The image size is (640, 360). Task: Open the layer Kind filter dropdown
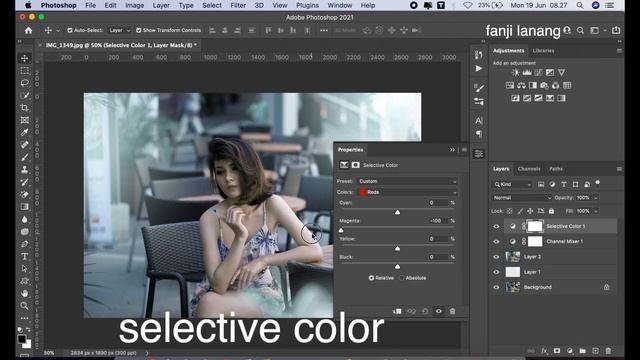coord(512,185)
